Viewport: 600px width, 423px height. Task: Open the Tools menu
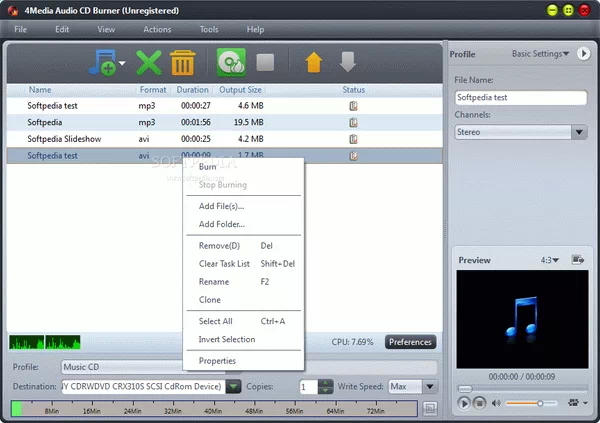click(208, 30)
